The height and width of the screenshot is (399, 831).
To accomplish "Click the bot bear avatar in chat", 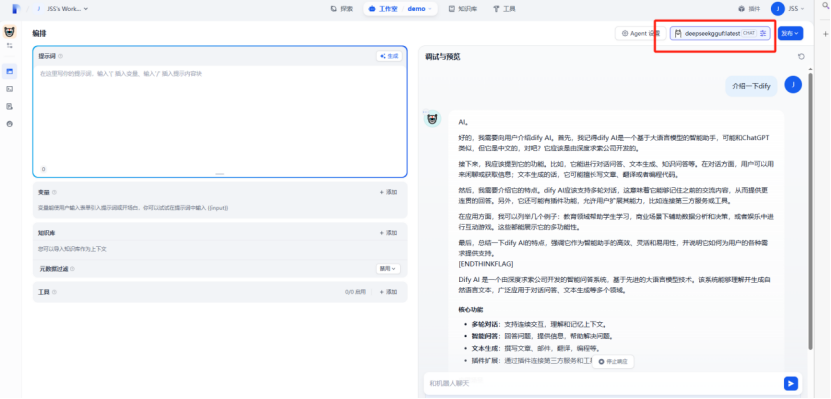I will pos(432,119).
